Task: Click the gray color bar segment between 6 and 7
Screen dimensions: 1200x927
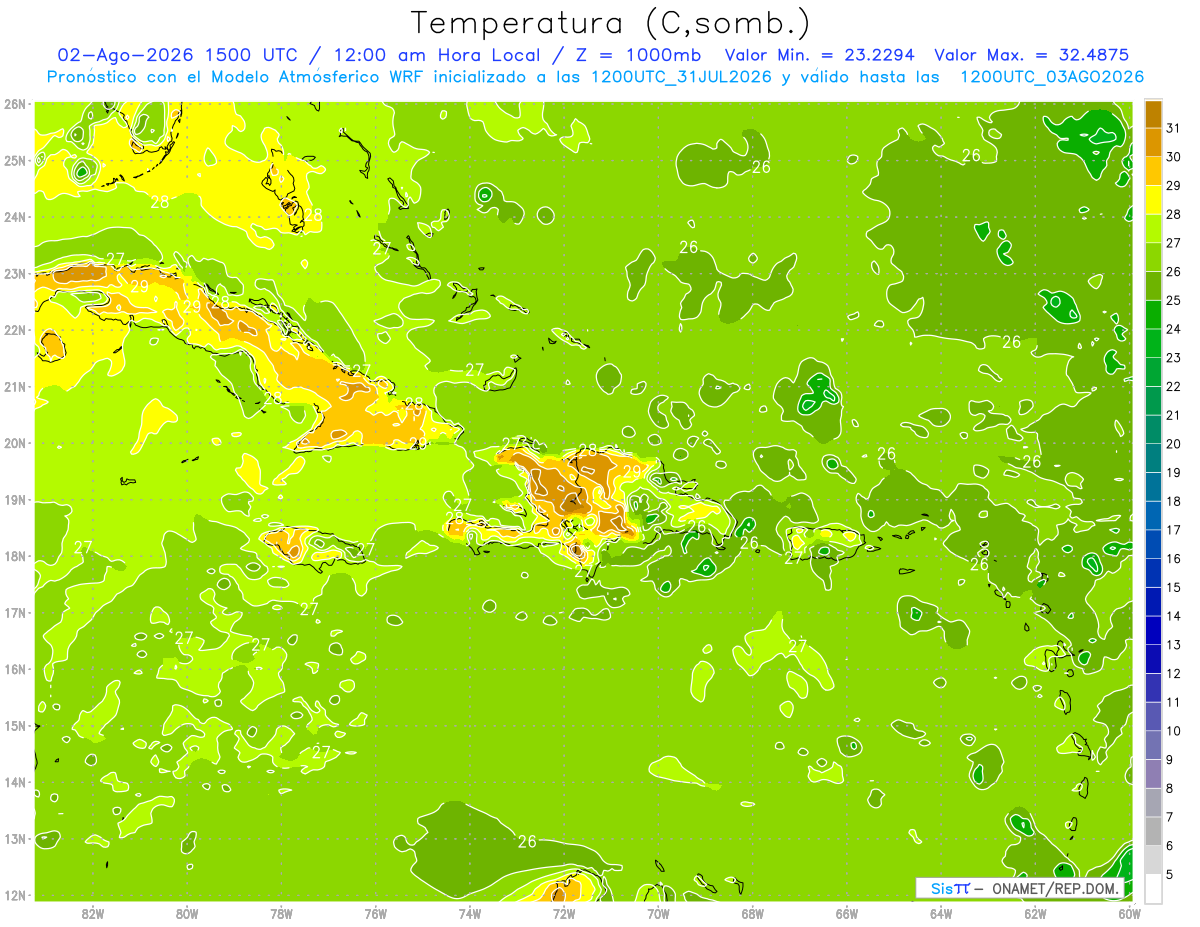Action: coord(1153,831)
